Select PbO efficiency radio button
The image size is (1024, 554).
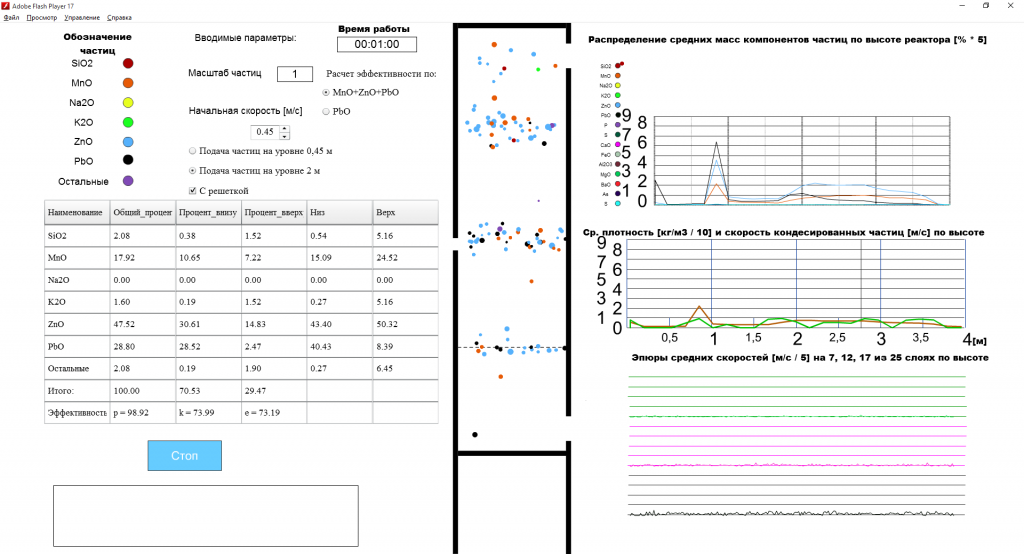pyautogui.click(x=326, y=112)
